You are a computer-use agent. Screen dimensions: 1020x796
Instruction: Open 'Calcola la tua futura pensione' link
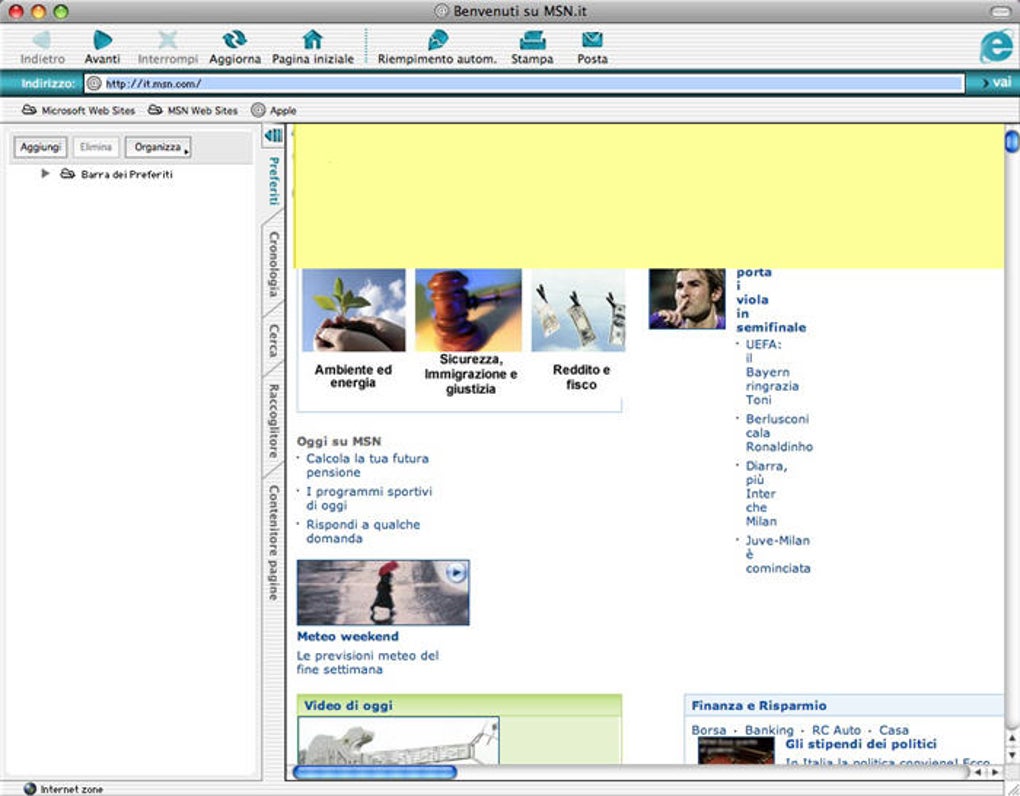click(x=368, y=465)
